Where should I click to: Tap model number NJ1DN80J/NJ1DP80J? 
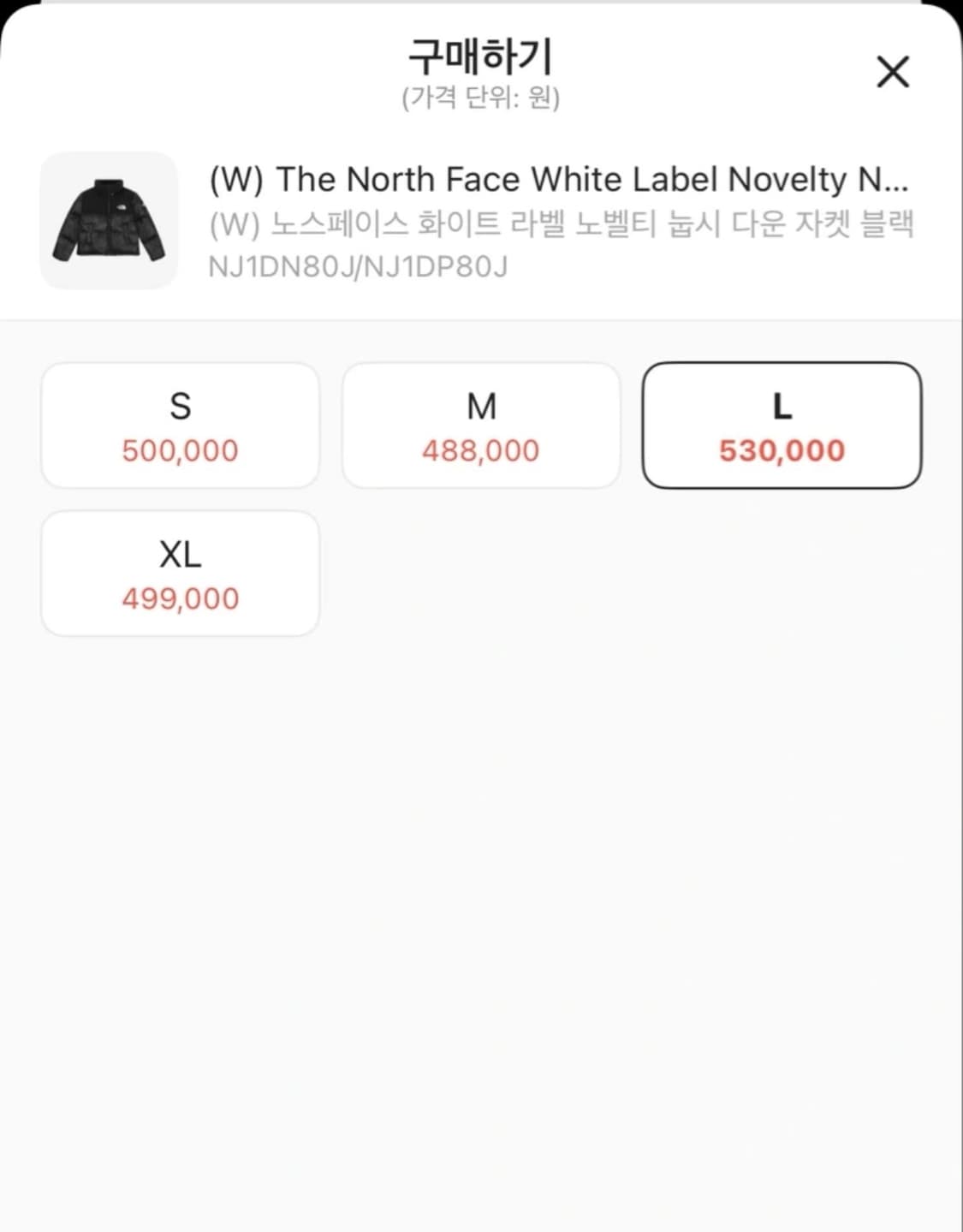click(358, 267)
